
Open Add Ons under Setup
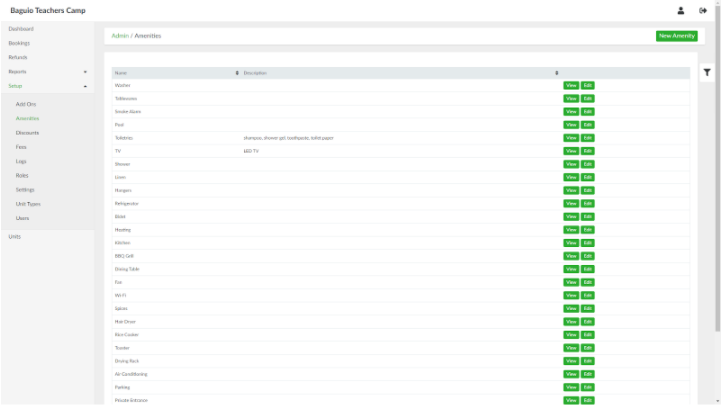(25, 104)
